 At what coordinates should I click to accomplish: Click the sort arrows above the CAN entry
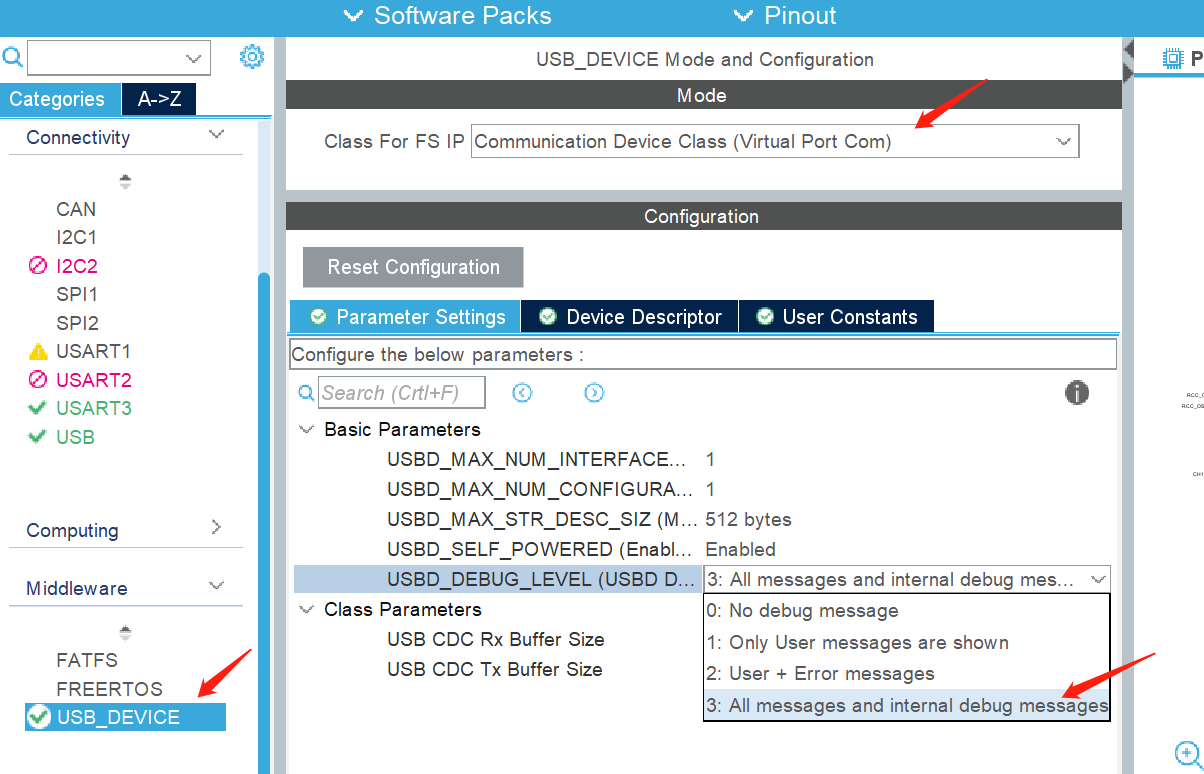click(x=125, y=181)
